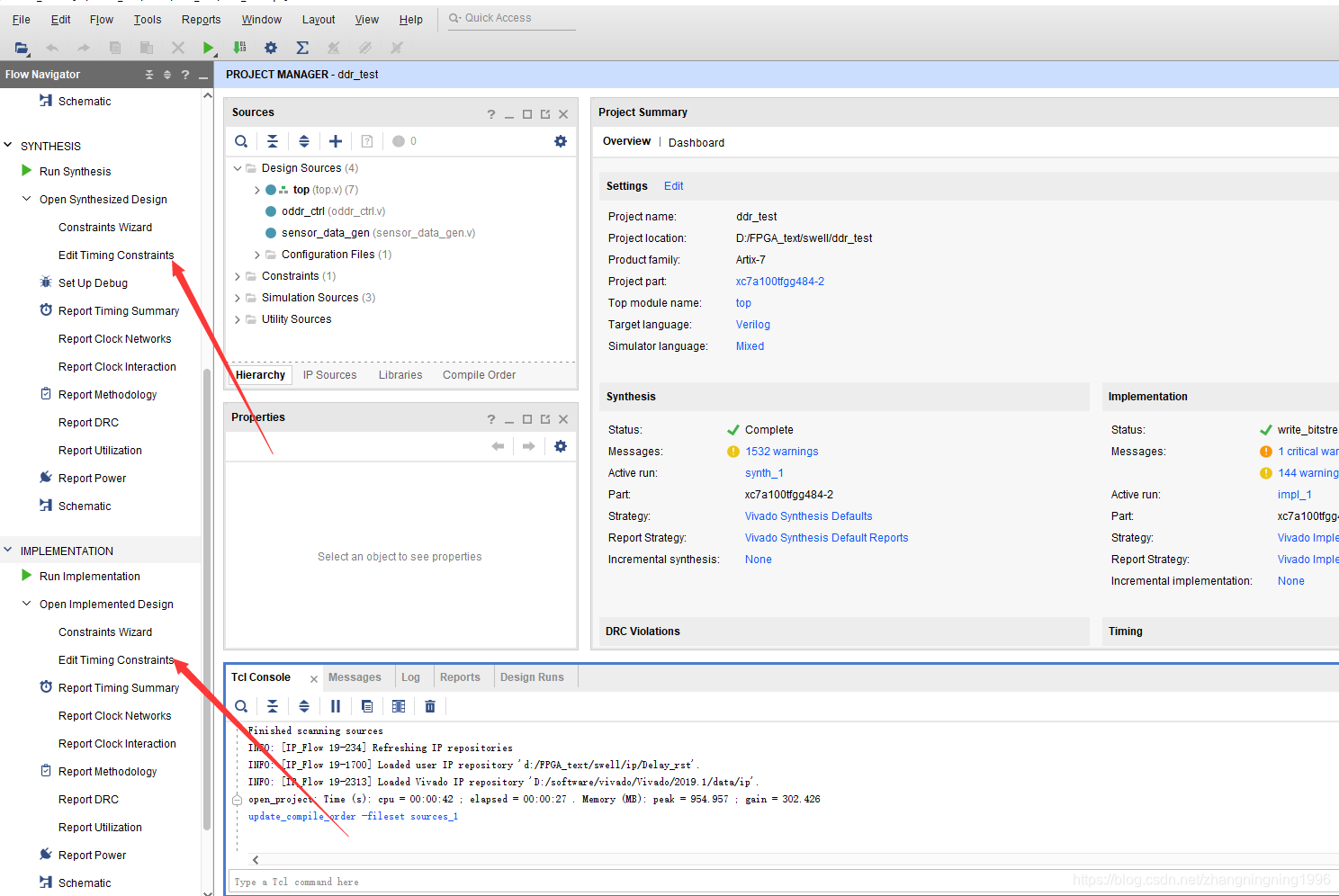Collapse all in the Sources panel

pos(273,141)
